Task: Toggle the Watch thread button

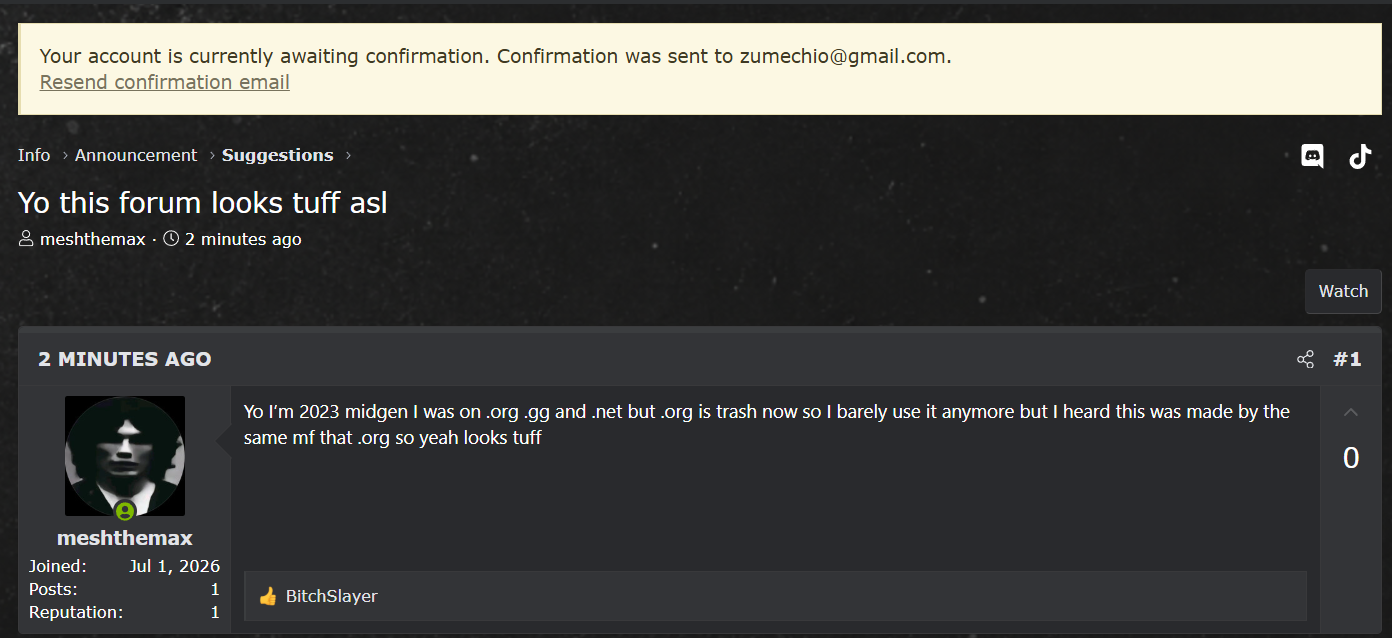Action: coord(1343,291)
